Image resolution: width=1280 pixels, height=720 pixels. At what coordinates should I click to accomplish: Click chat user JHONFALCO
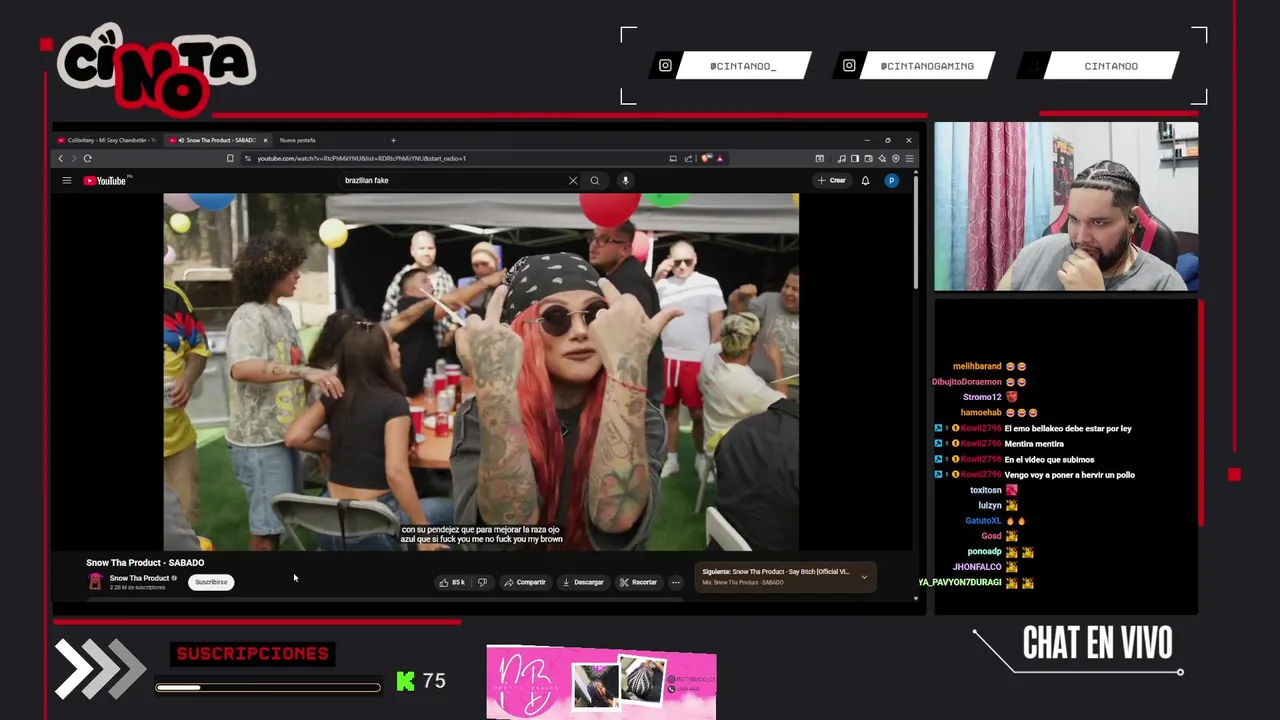click(977, 567)
